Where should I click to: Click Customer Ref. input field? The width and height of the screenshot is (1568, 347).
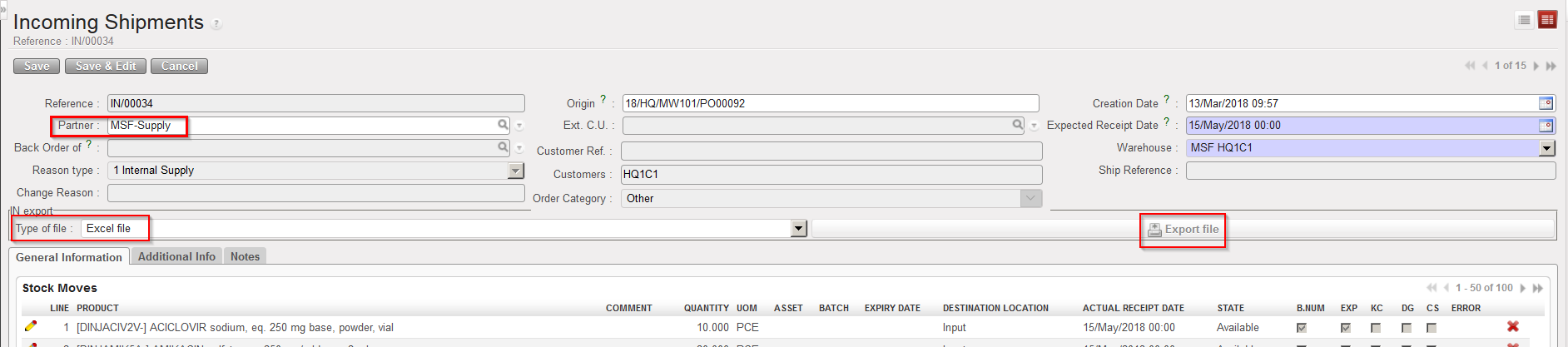coord(831,151)
